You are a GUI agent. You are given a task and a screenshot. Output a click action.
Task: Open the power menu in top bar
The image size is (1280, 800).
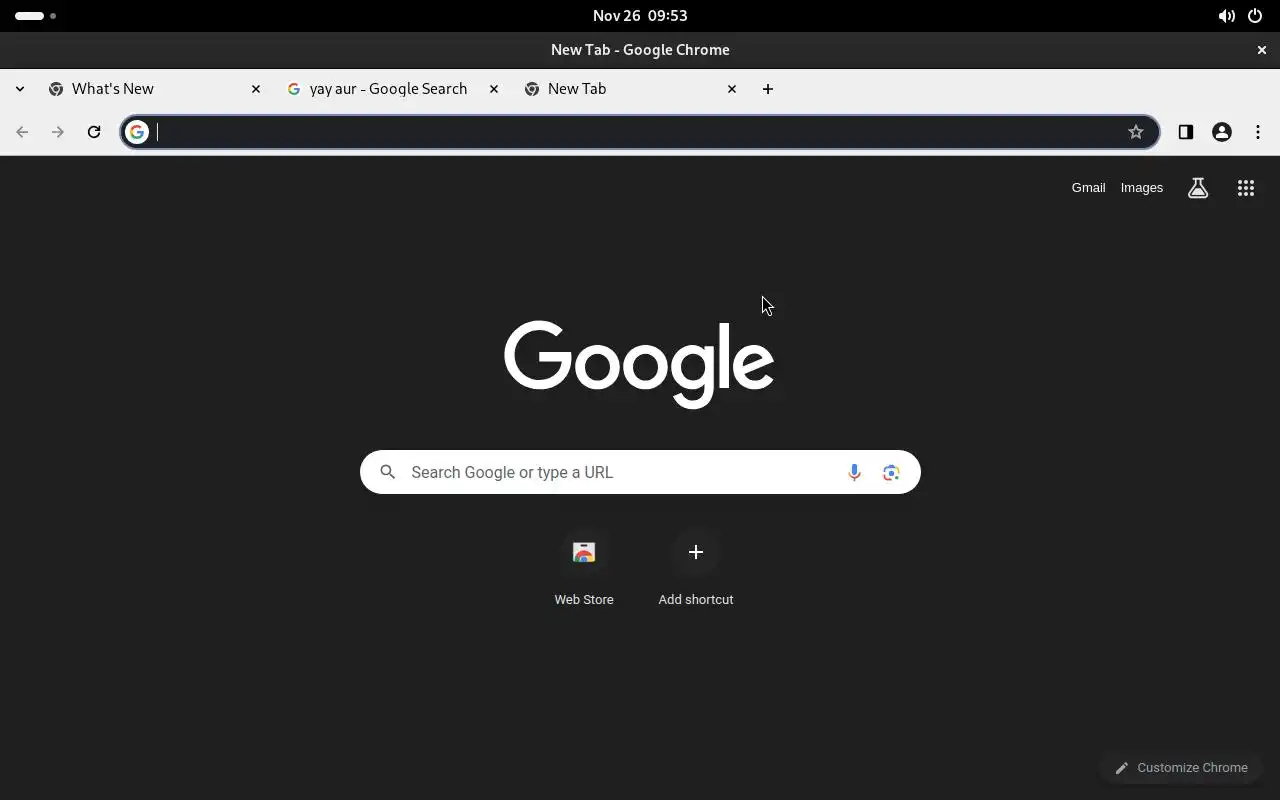point(1255,16)
